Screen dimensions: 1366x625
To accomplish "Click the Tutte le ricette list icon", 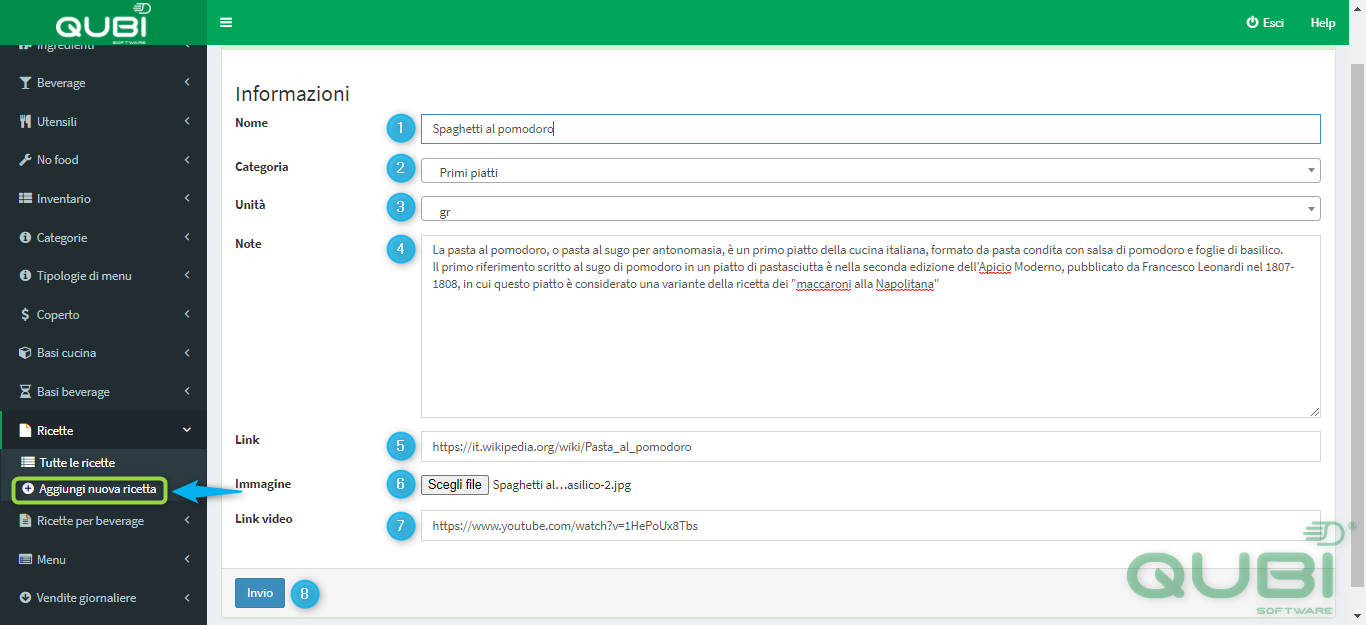I will [28, 463].
